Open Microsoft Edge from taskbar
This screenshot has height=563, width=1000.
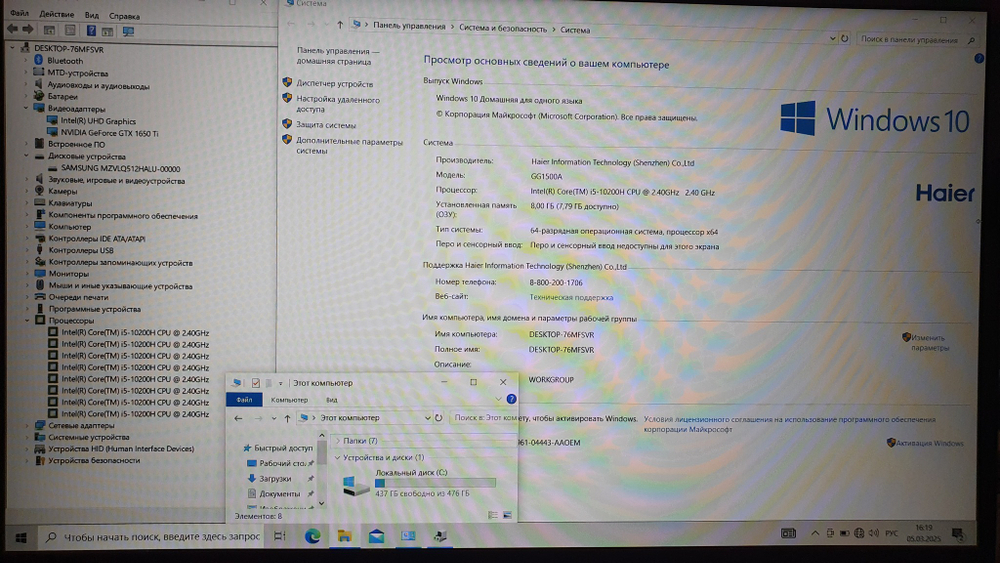(312, 536)
